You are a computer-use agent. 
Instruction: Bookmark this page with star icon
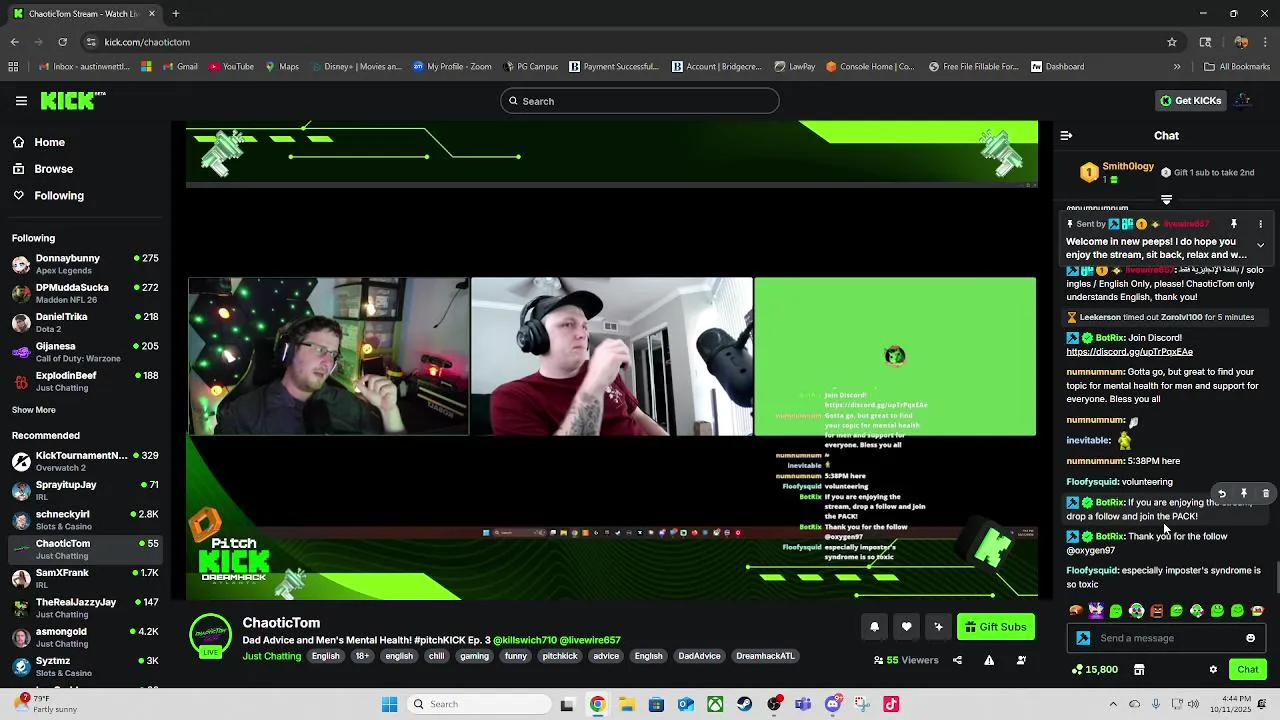1172,42
